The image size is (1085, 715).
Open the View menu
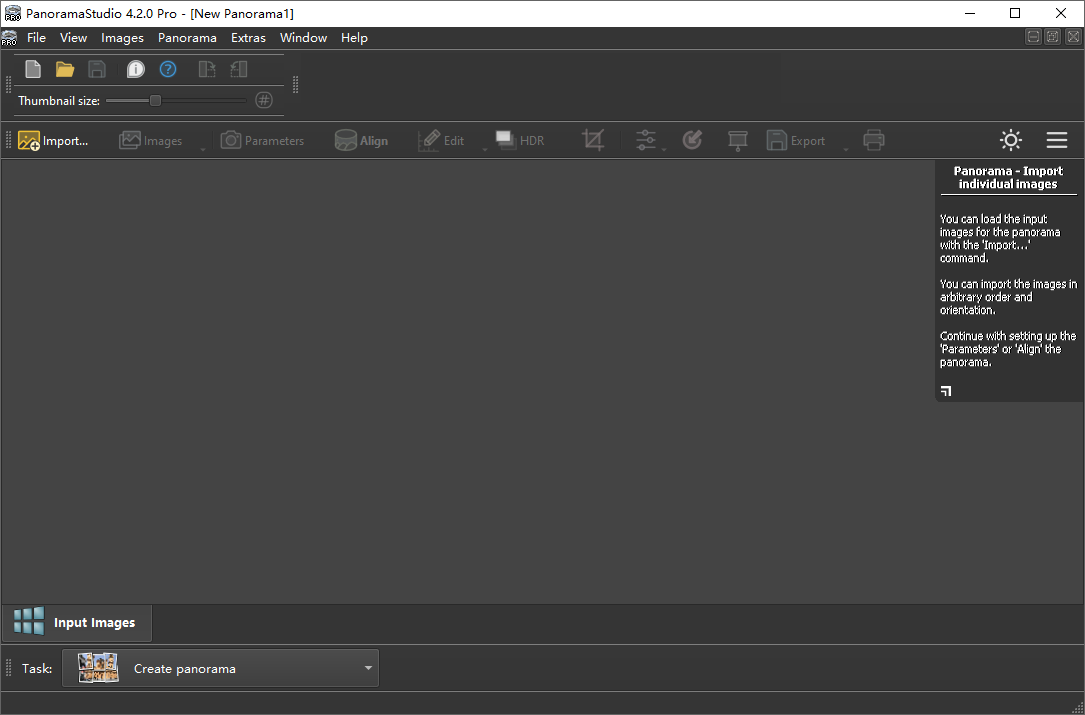point(73,37)
